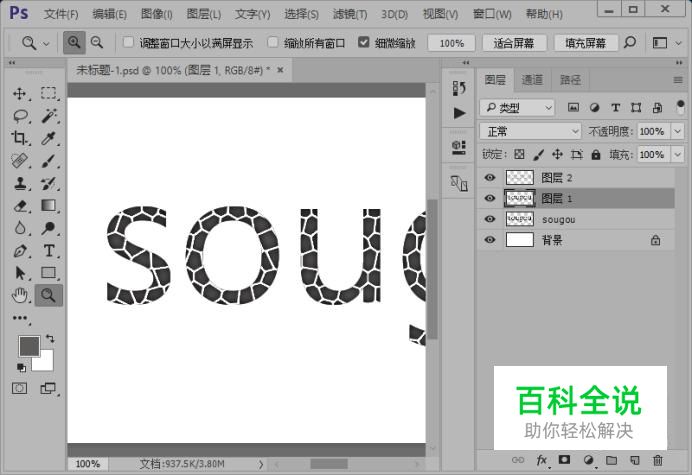Hide layer 图层 2
The image size is (692, 475).
[490, 177]
